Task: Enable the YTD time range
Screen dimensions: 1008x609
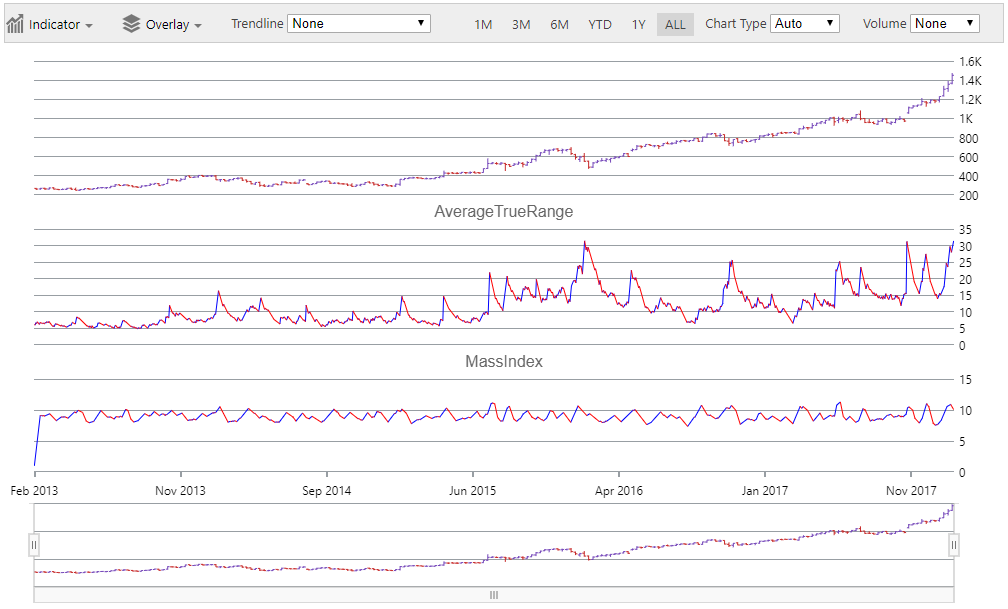Action: pos(600,24)
